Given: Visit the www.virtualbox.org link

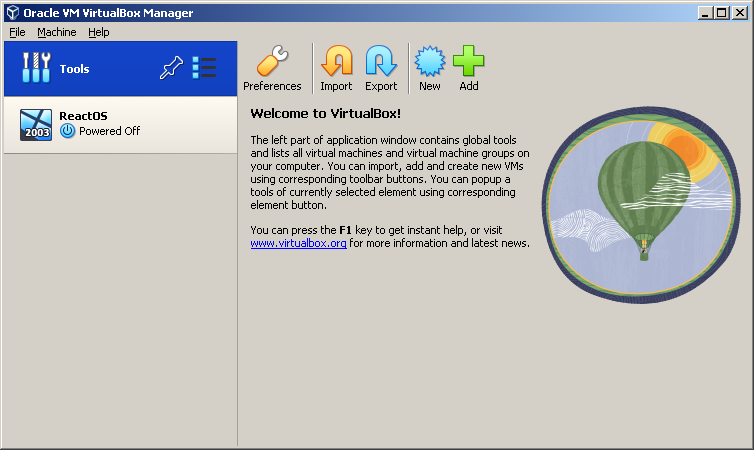Looking at the screenshot, I should coord(298,243).
